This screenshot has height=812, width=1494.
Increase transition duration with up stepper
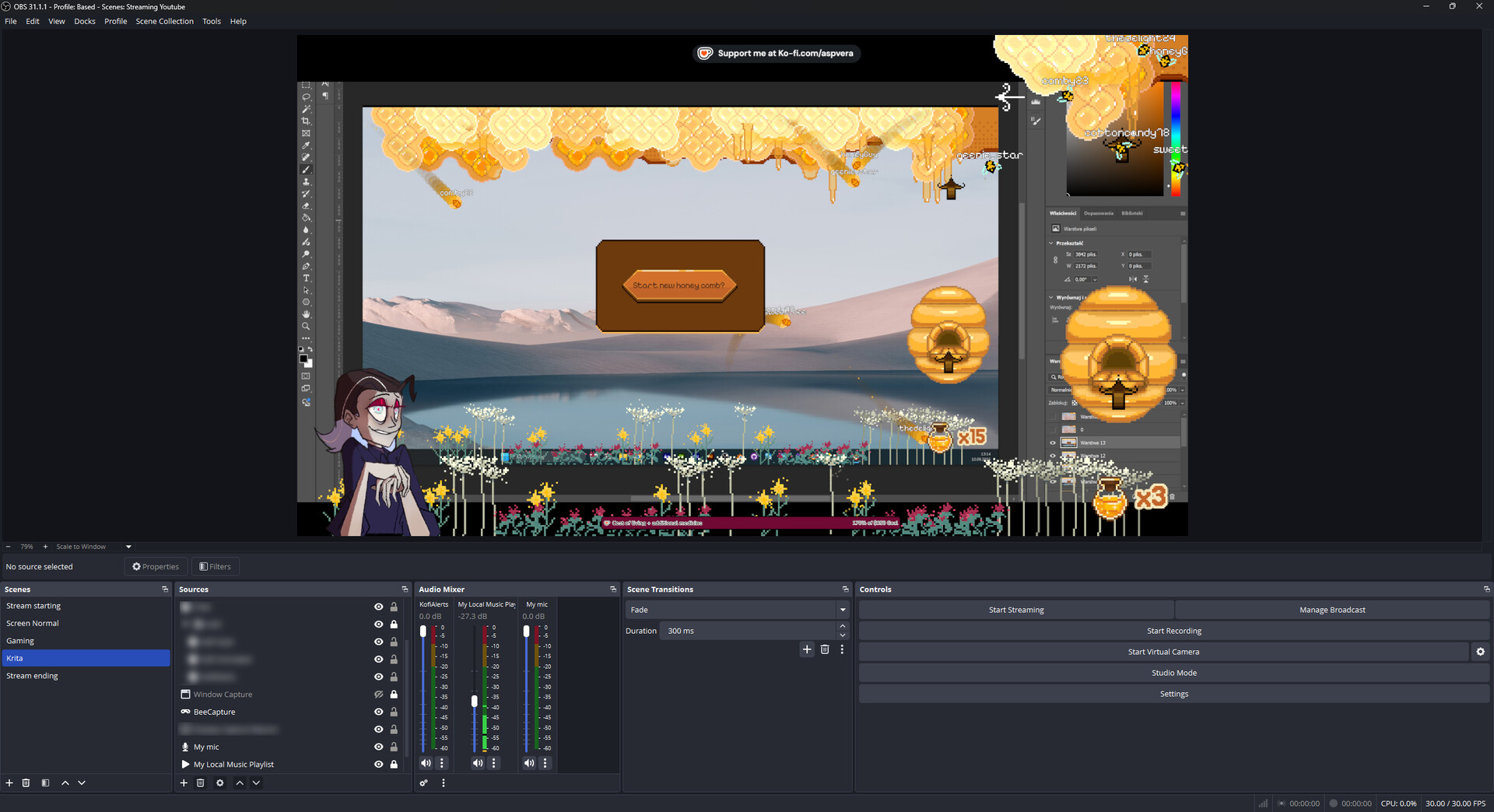(x=842, y=626)
